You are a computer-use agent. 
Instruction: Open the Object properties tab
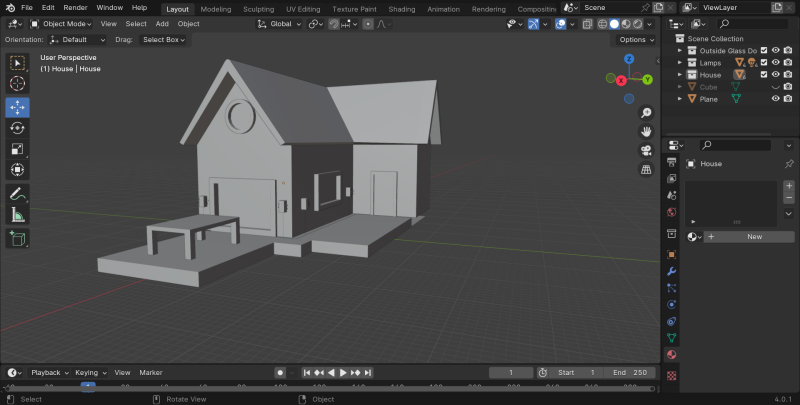tap(671, 255)
